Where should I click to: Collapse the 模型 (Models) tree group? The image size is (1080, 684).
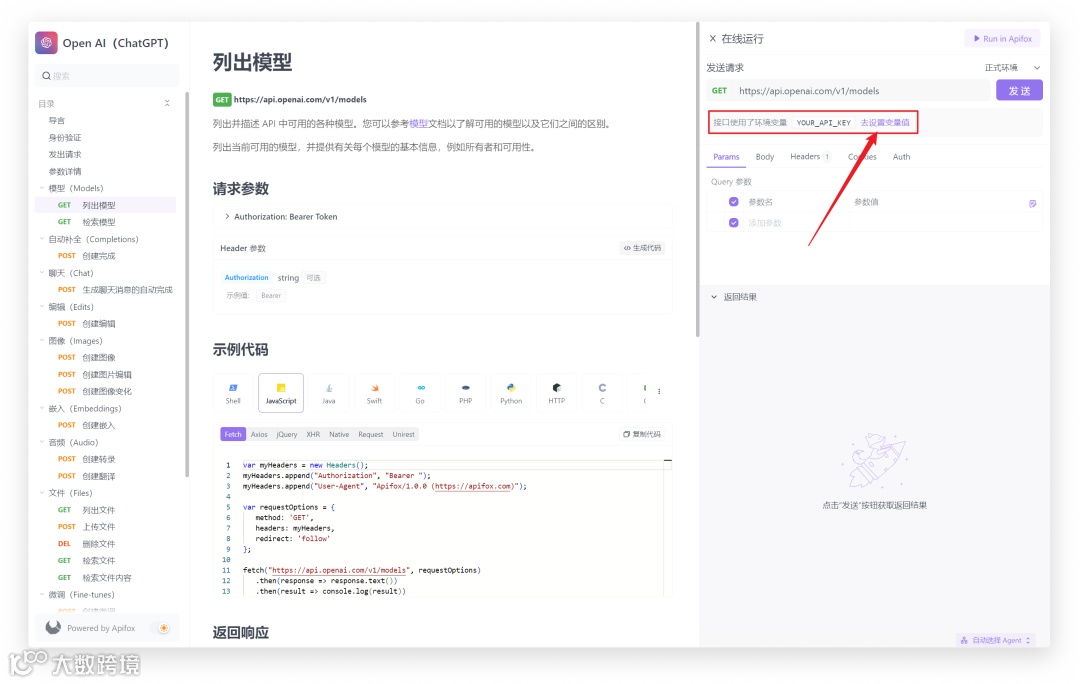pos(42,188)
